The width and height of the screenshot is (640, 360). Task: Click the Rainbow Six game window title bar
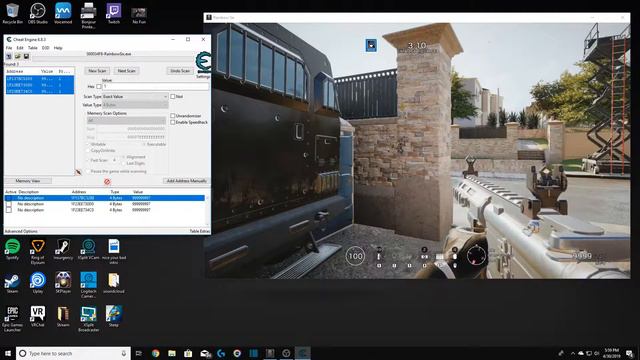pos(417,18)
